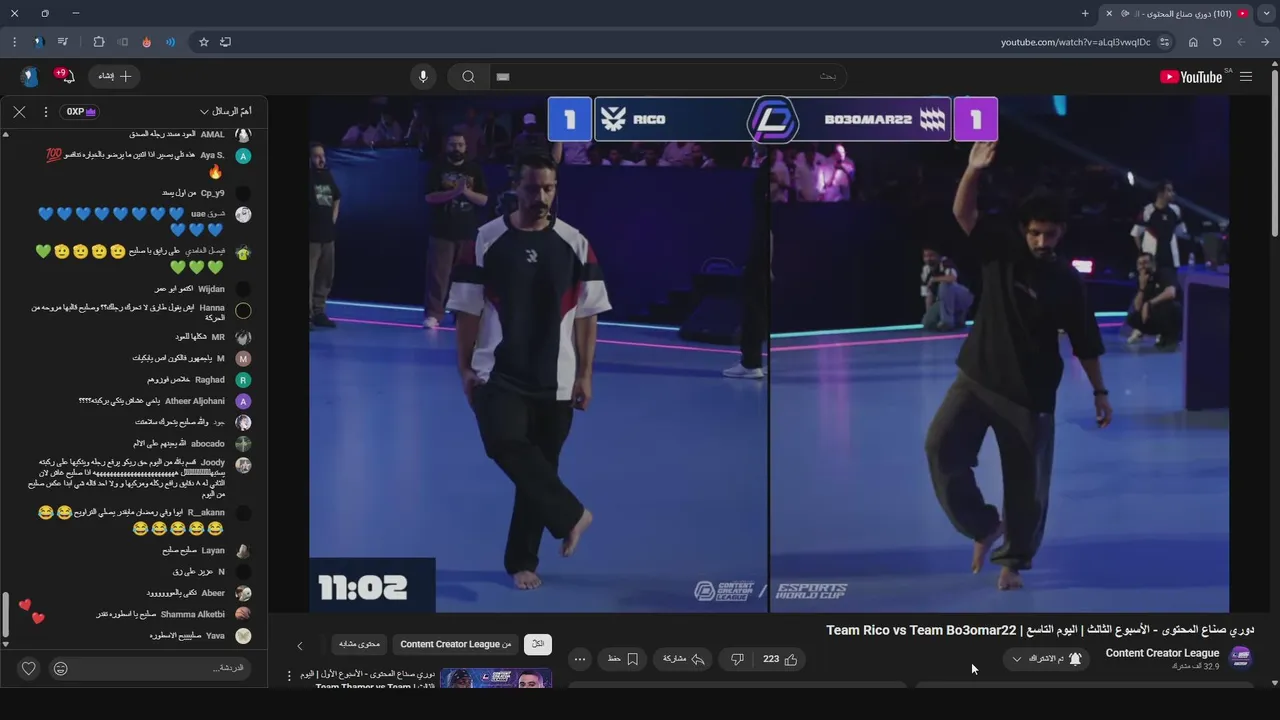The height and width of the screenshot is (720, 1280).
Task: Click the search magnifier button
Action: click(x=468, y=77)
